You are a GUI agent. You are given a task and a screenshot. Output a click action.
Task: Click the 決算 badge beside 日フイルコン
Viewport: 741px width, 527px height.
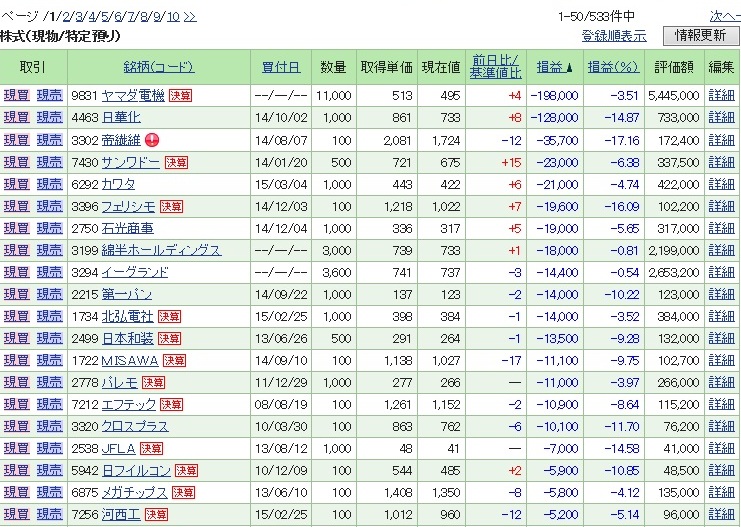[x=186, y=470]
